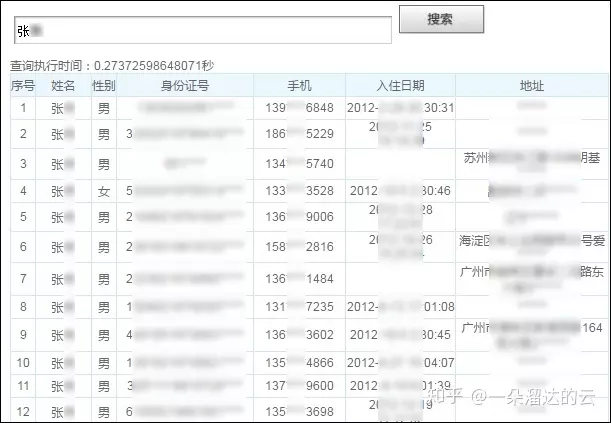Click the 女 gender cell in row 4
This screenshot has width=611, height=423.
[x=104, y=191]
